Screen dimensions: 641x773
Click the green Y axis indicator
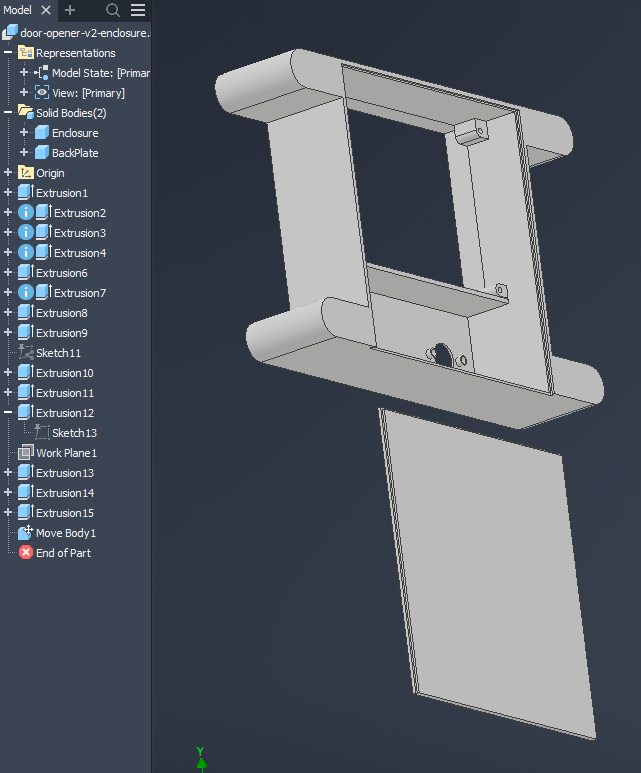[201, 759]
